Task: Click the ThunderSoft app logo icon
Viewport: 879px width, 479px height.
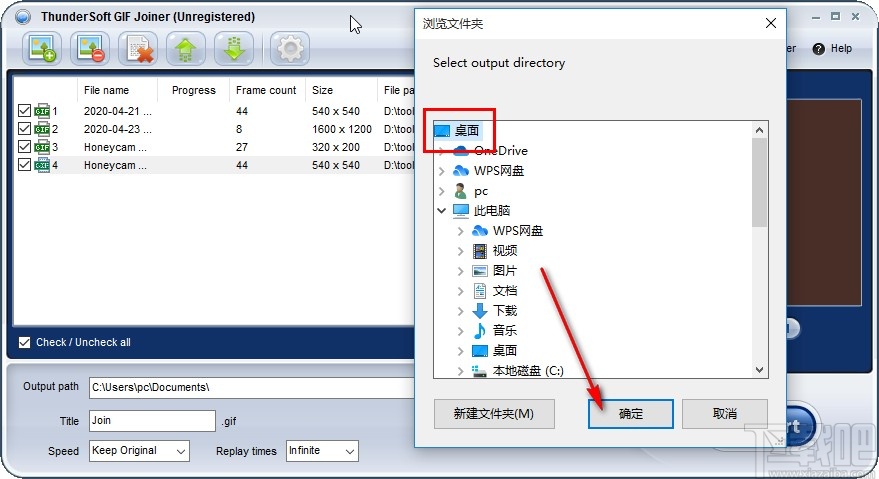Action: point(22,17)
